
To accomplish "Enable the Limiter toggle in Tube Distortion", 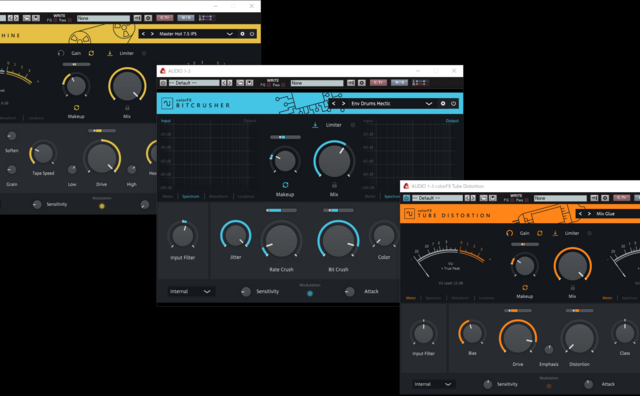I will coord(589,233).
